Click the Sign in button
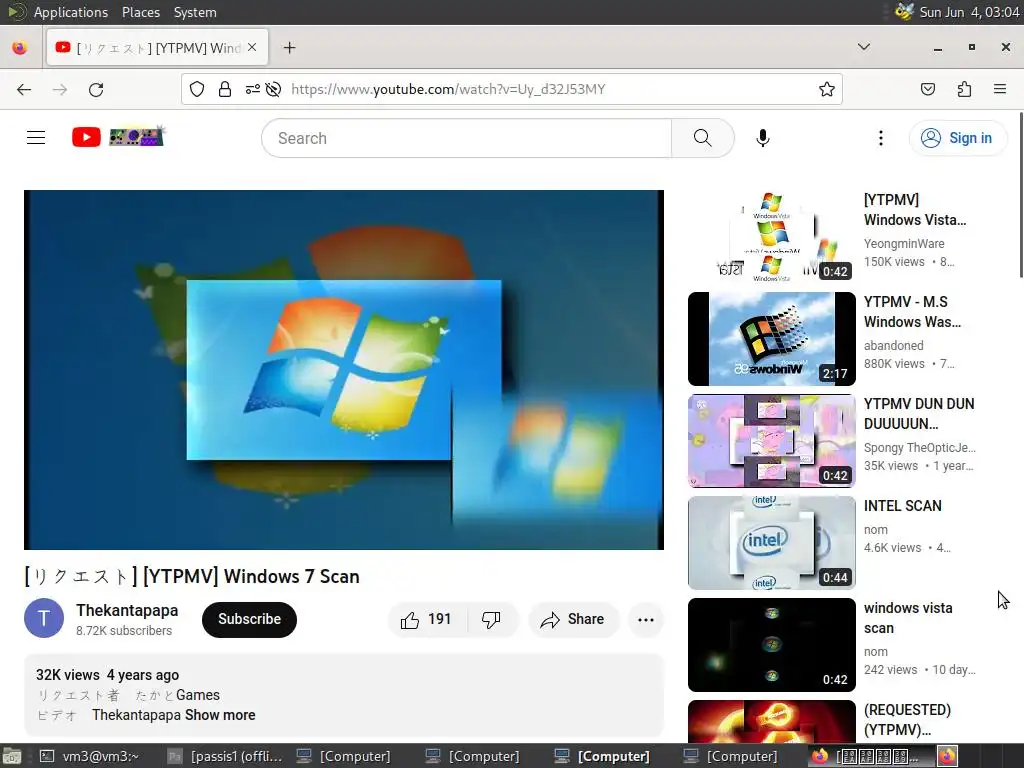 pos(957,138)
